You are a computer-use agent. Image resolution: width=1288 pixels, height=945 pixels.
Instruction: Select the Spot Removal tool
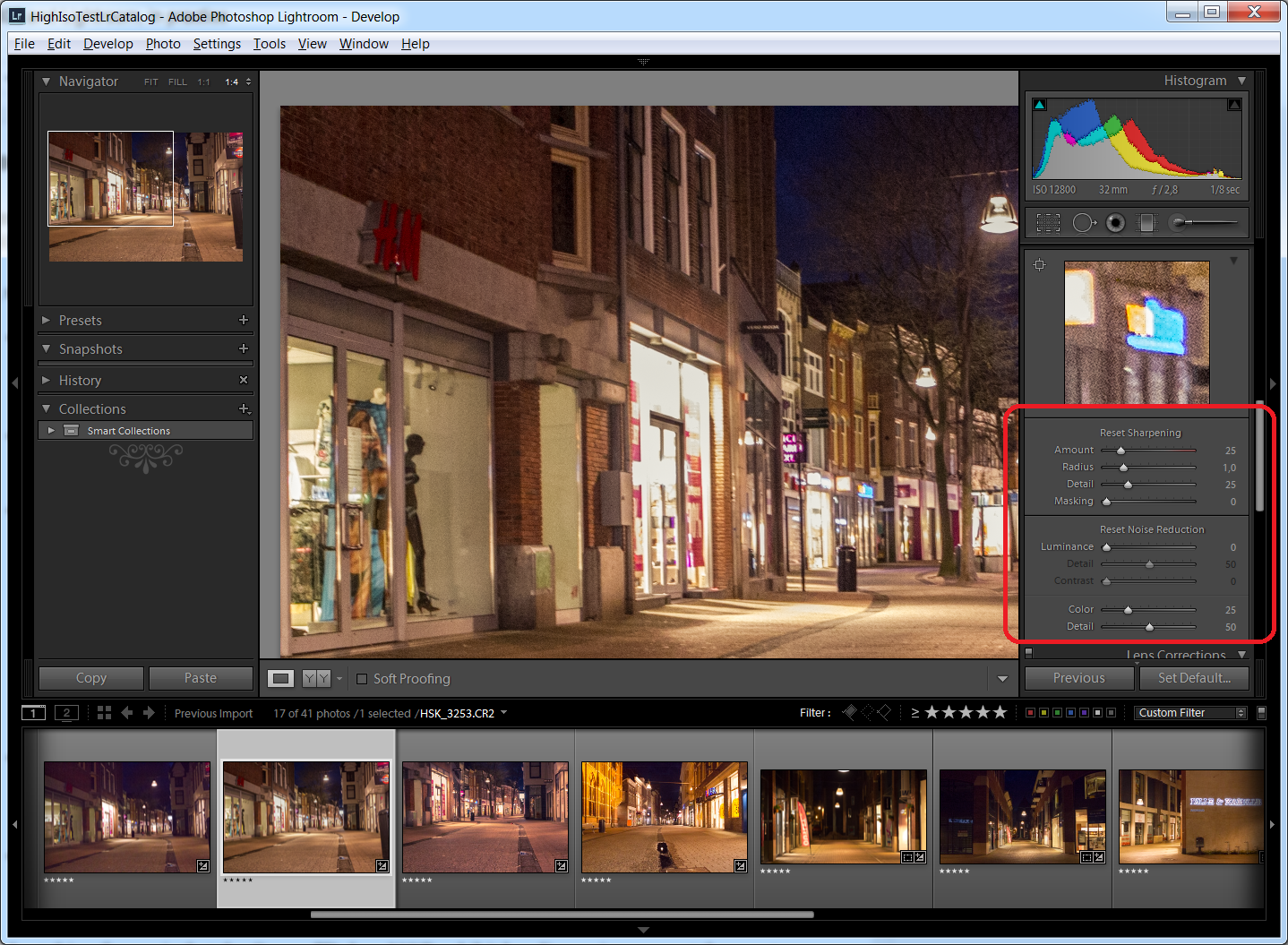(1084, 223)
